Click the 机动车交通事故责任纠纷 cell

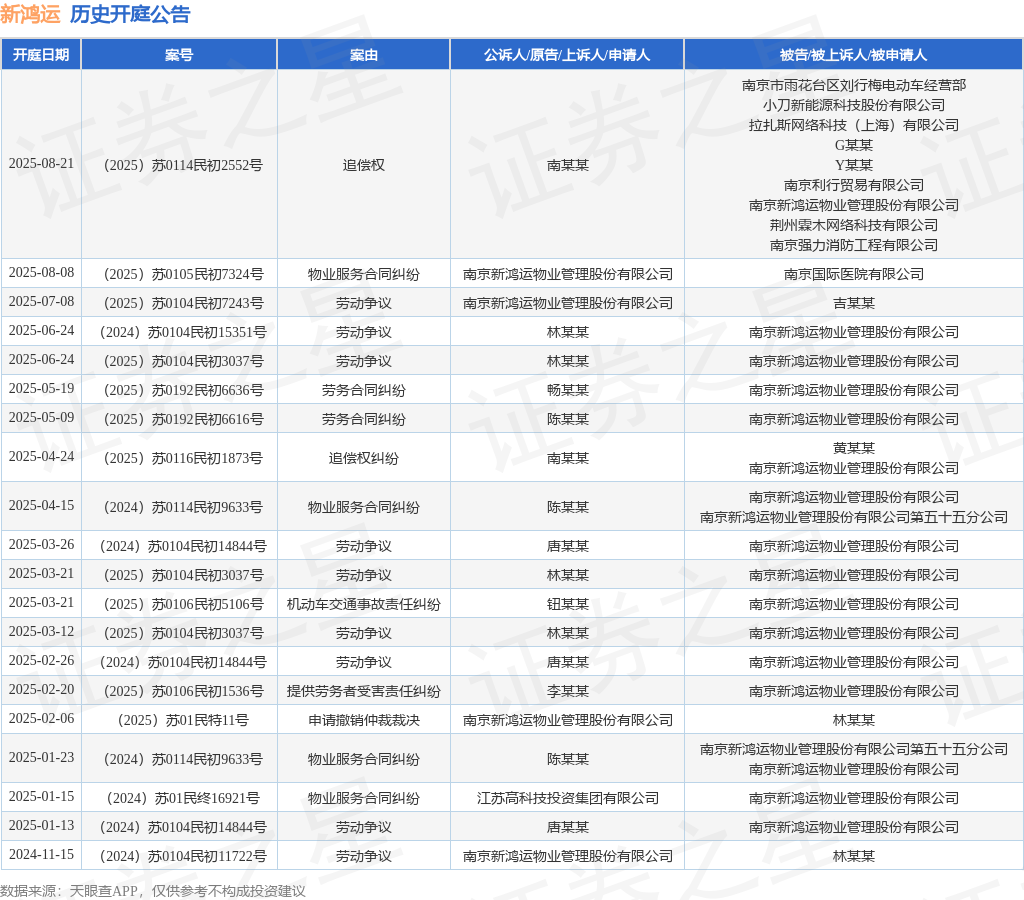[x=364, y=605]
